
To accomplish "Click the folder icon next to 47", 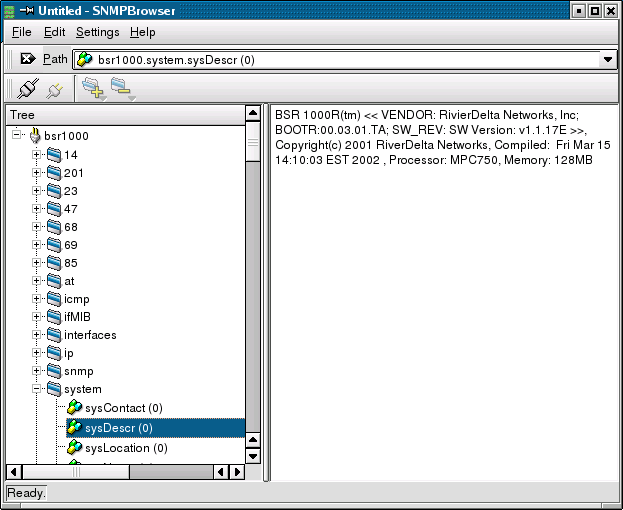I will click(x=54, y=209).
